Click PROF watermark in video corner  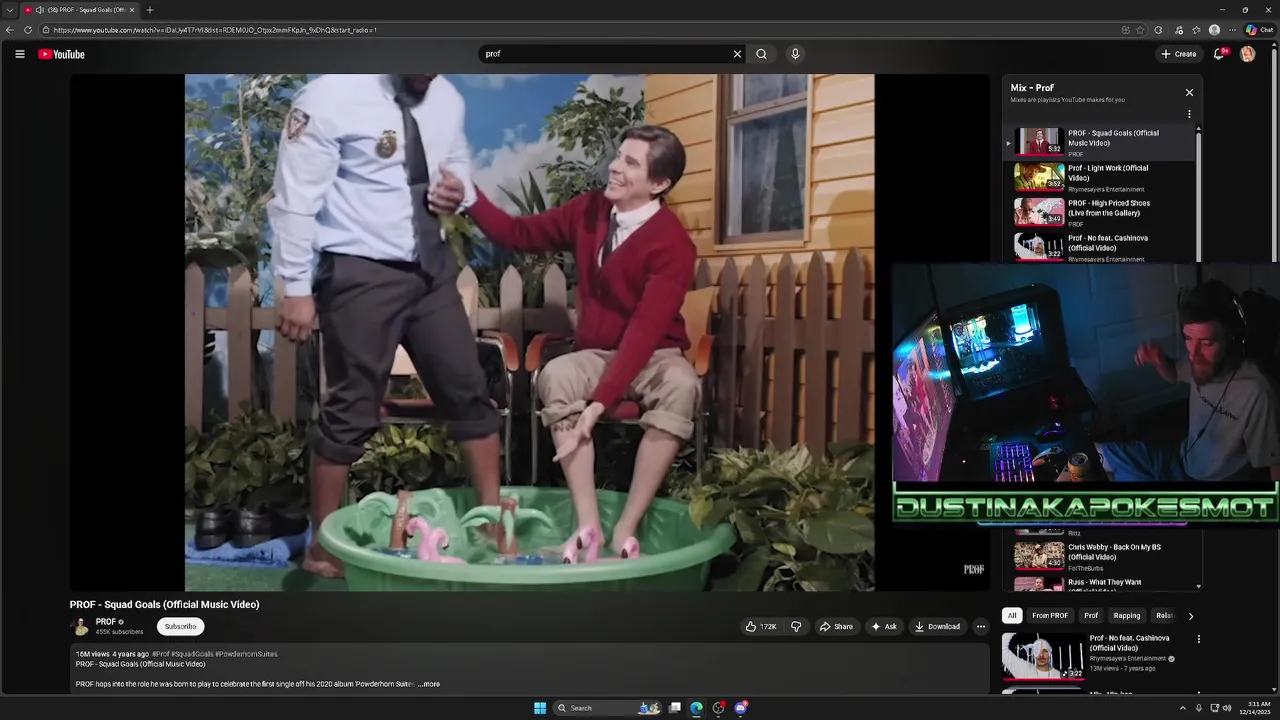(973, 569)
